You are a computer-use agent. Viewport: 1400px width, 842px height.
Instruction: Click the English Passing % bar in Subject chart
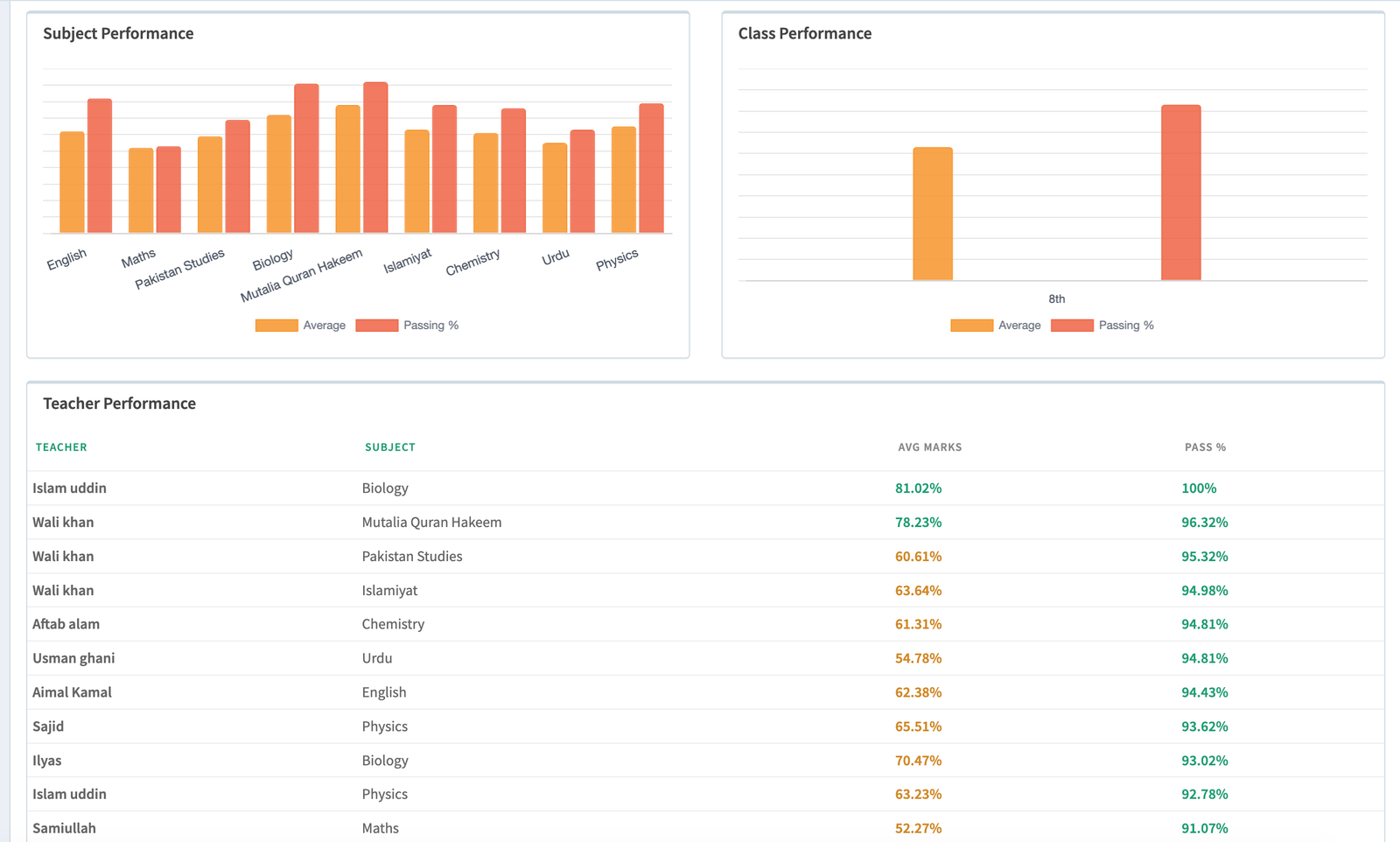click(x=100, y=165)
